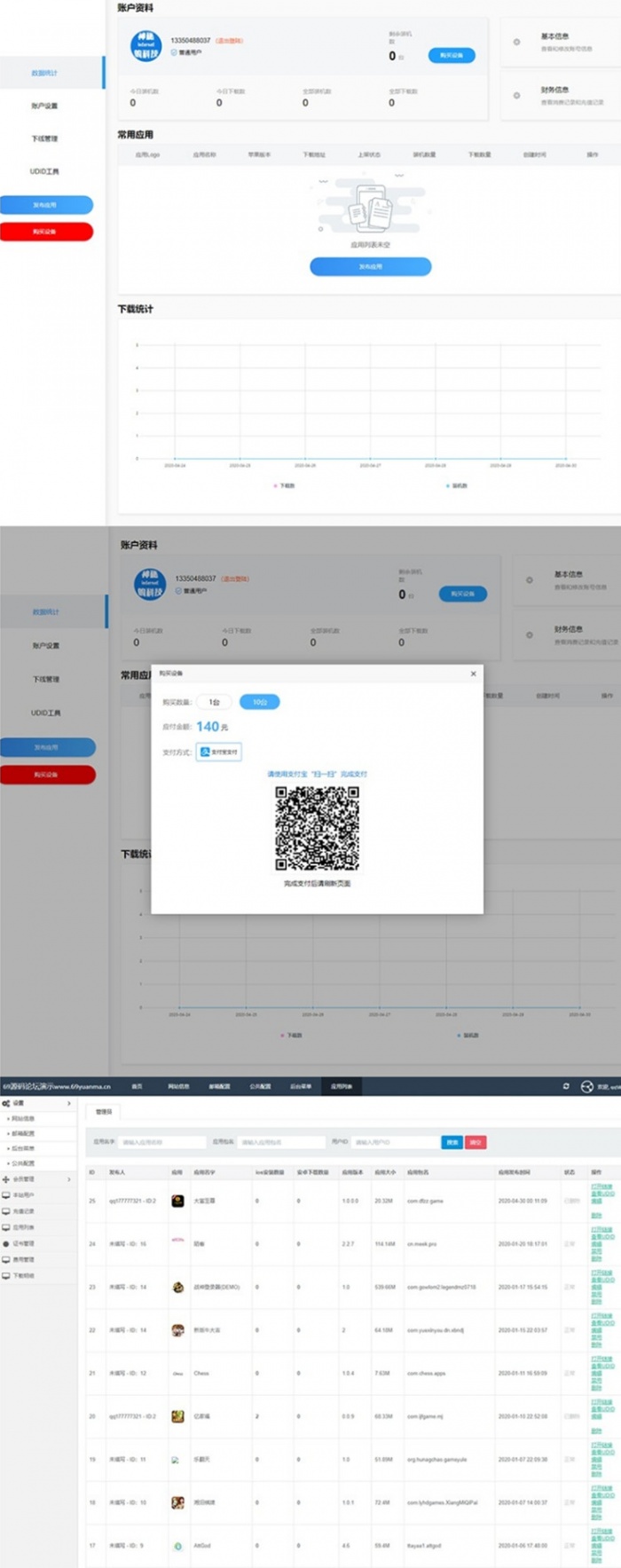621x1568 pixels.
Task: Click the 应用包名 search input field
Action: click(281, 1142)
